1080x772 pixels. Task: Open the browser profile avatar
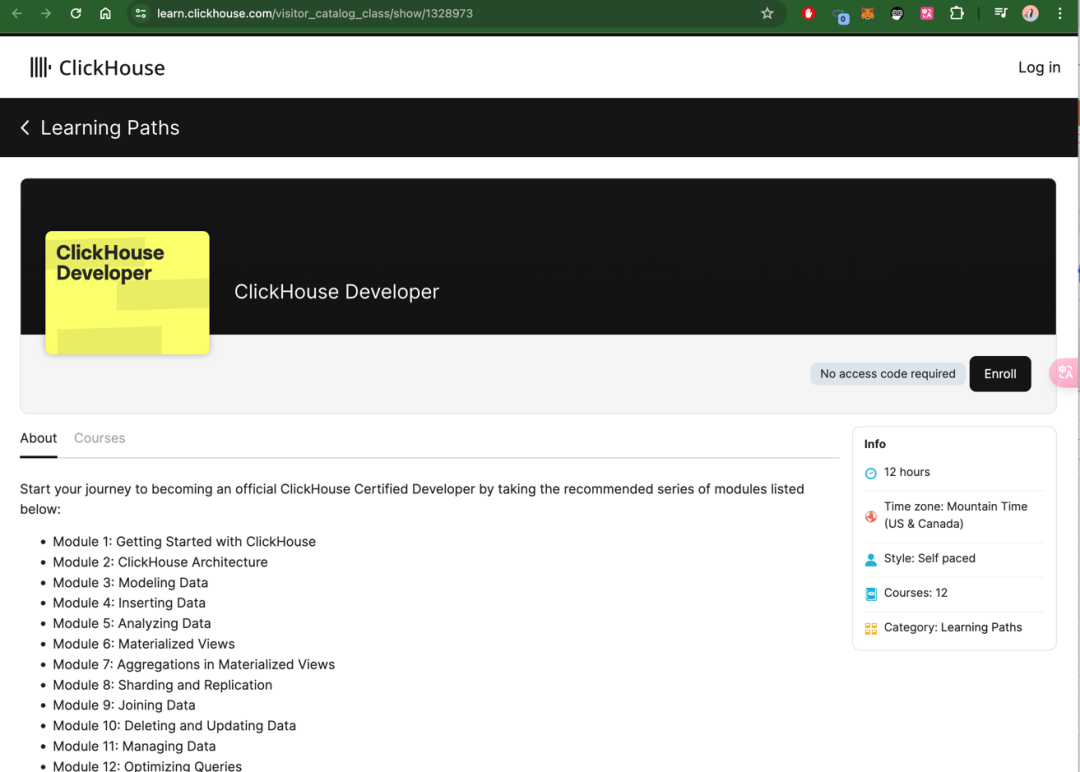[x=1030, y=13]
